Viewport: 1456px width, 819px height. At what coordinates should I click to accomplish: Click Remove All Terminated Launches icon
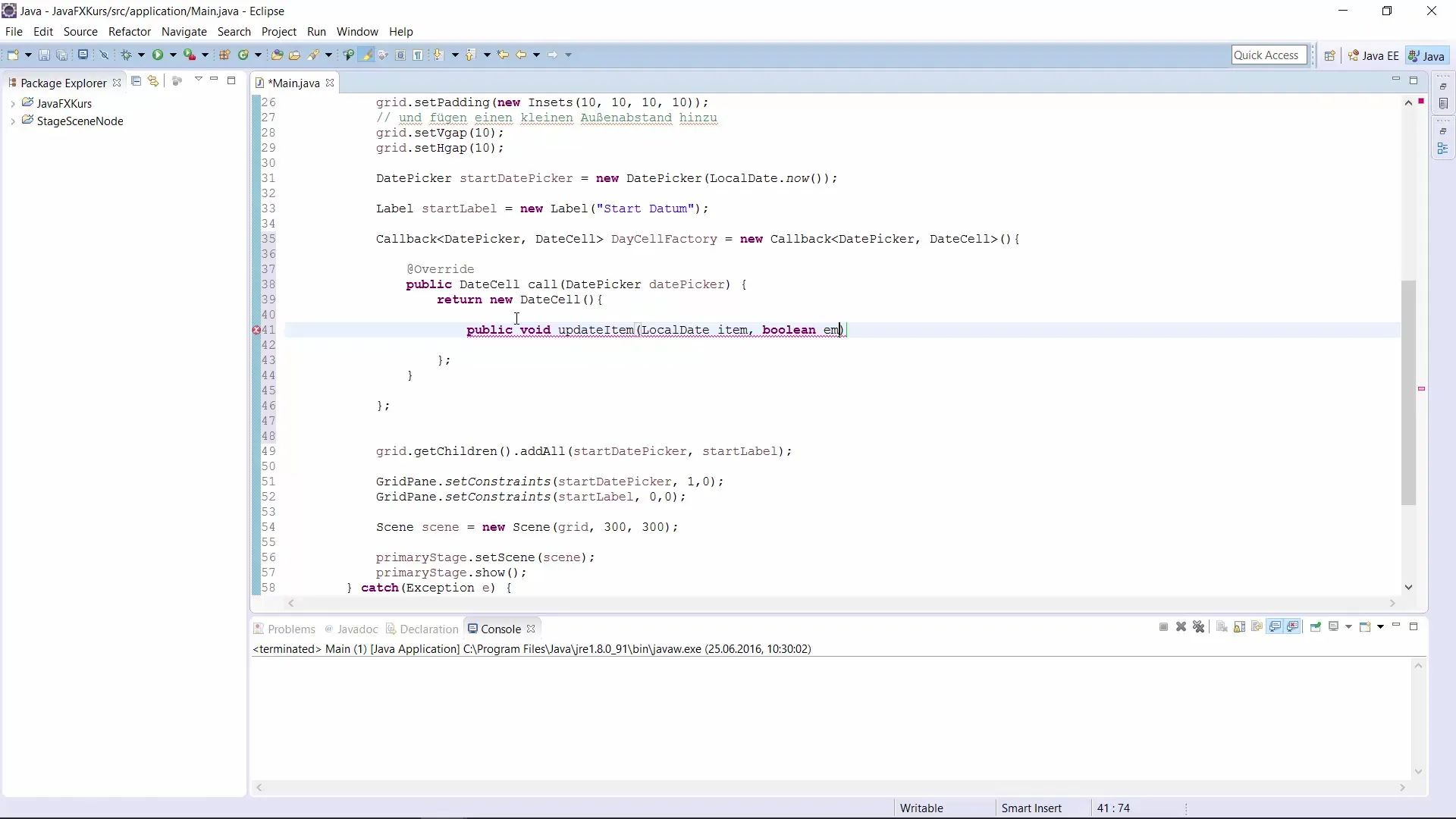point(1198,627)
